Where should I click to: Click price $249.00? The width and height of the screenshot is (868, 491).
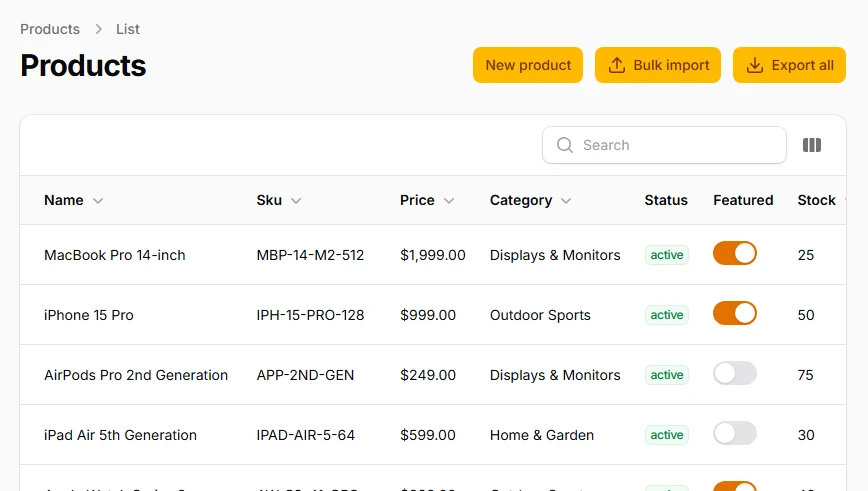(x=428, y=375)
